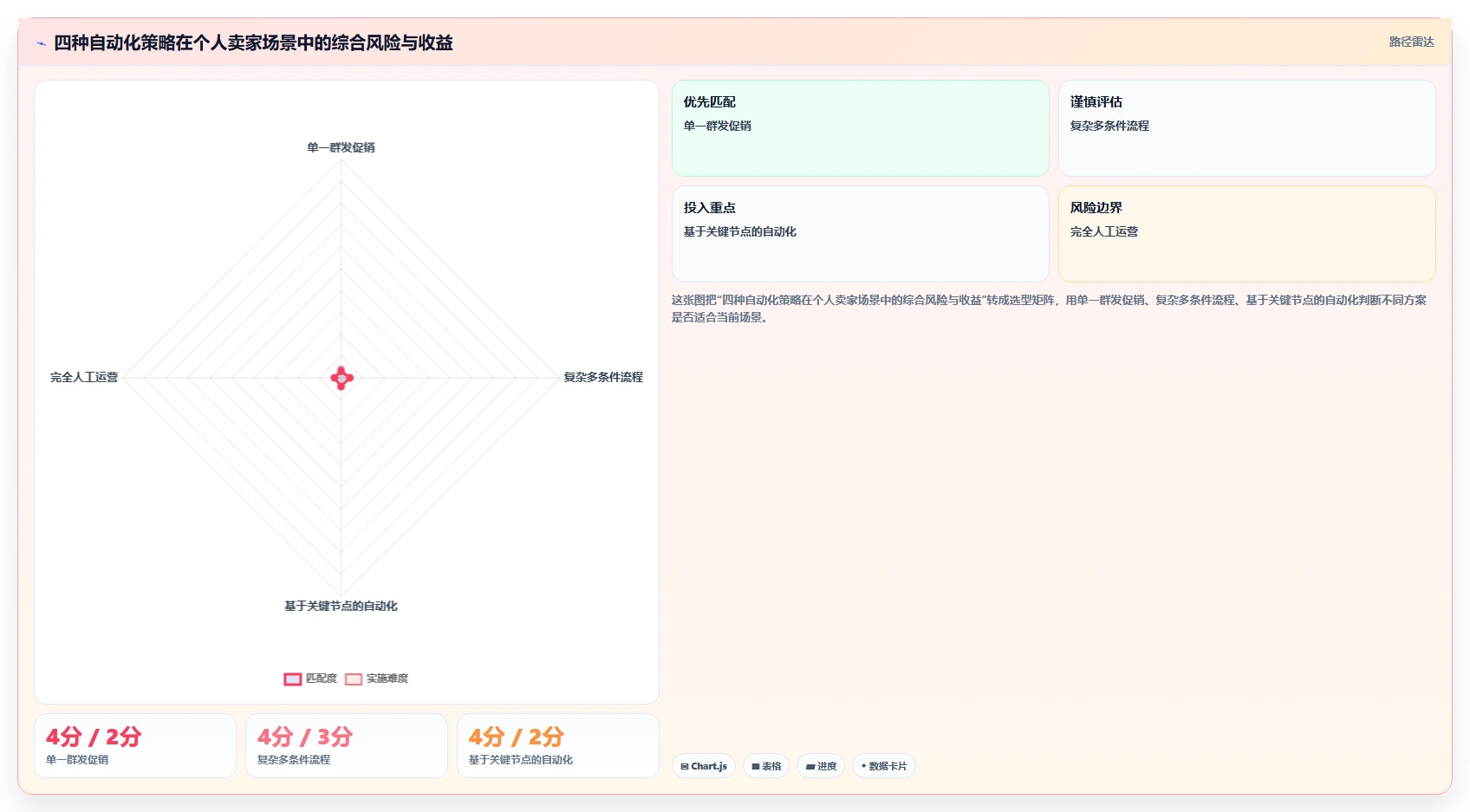Select the 优先匹配 card
This screenshot has height=812, width=1470.
coord(861,128)
